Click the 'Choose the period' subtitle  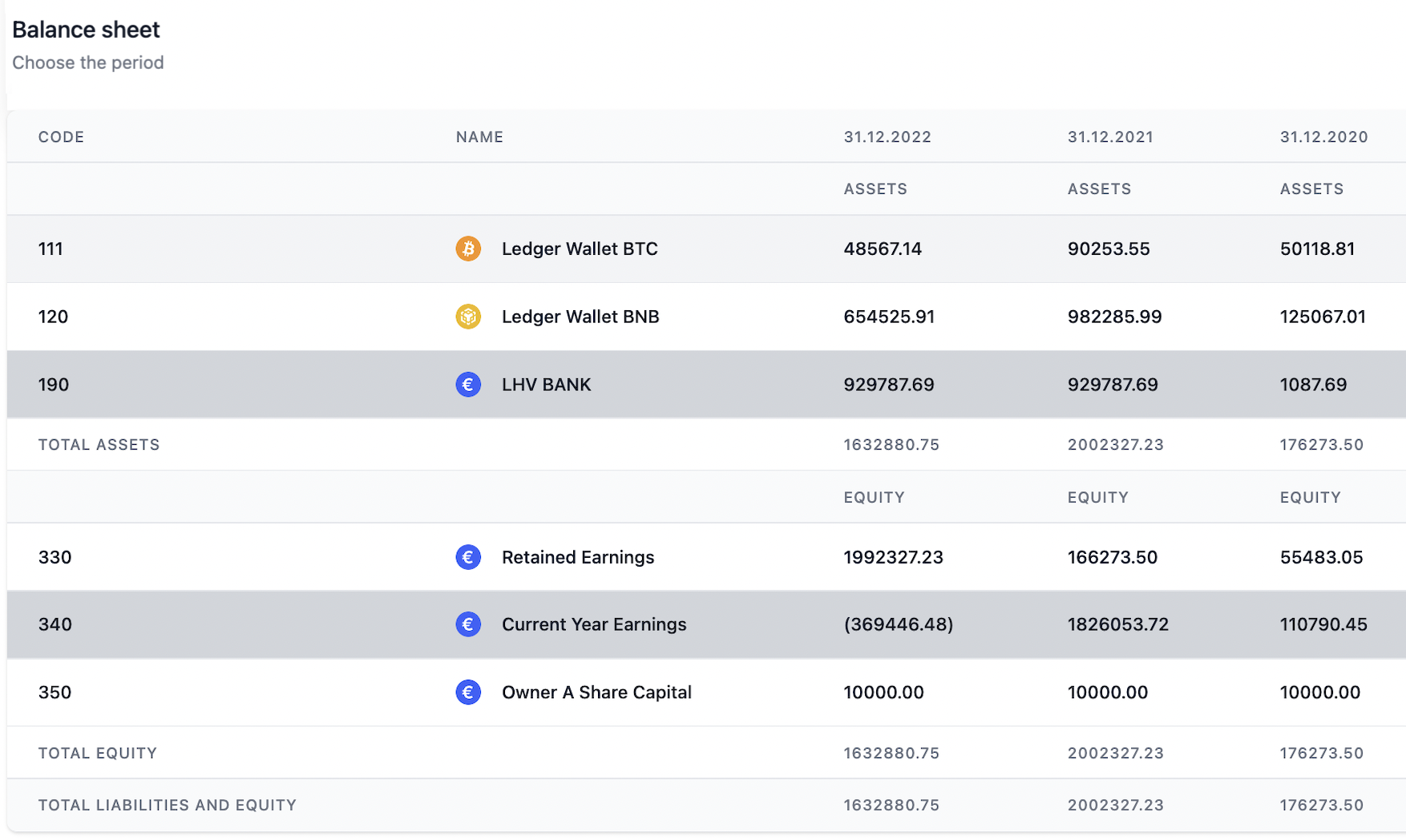point(88,63)
